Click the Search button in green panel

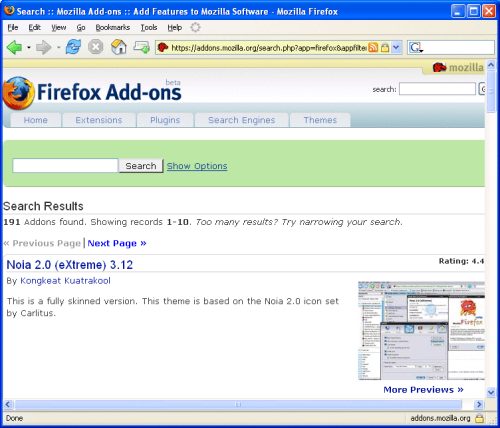141,166
